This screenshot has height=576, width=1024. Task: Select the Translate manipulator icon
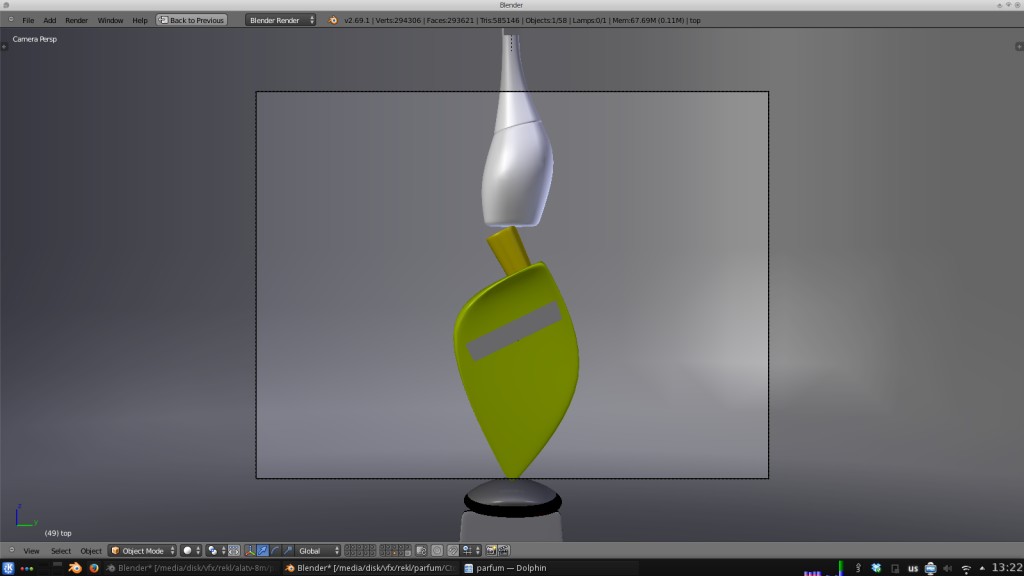tap(262, 550)
